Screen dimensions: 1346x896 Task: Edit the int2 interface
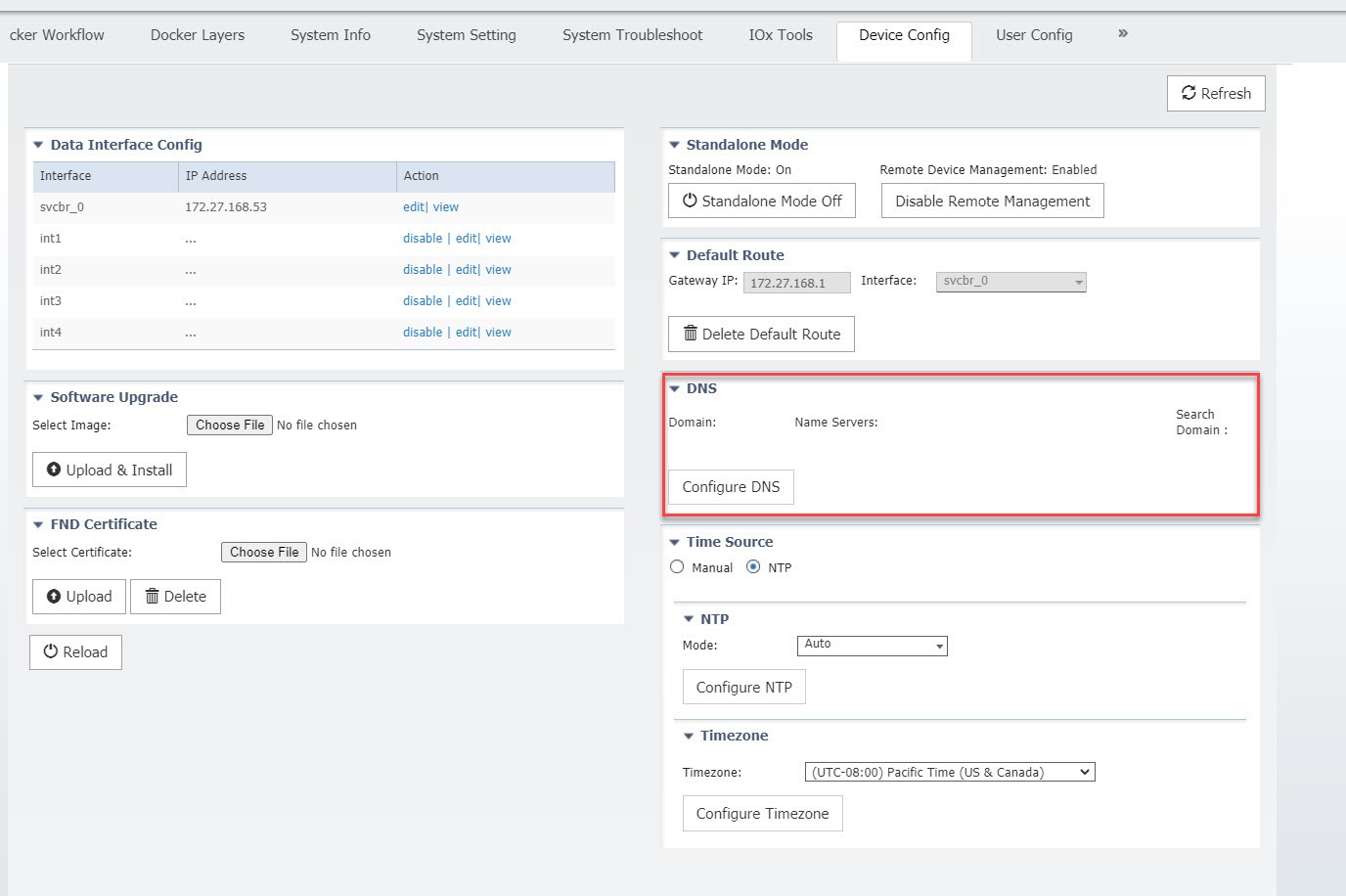(x=467, y=270)
